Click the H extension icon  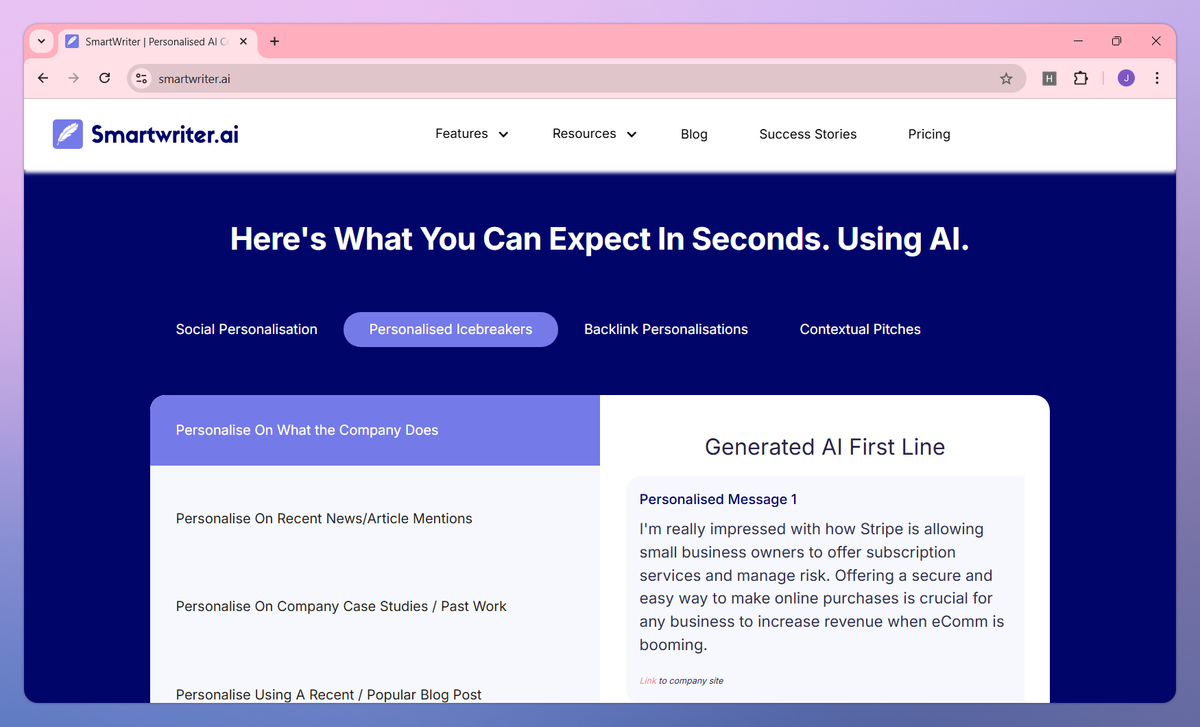click(1048, 77)
